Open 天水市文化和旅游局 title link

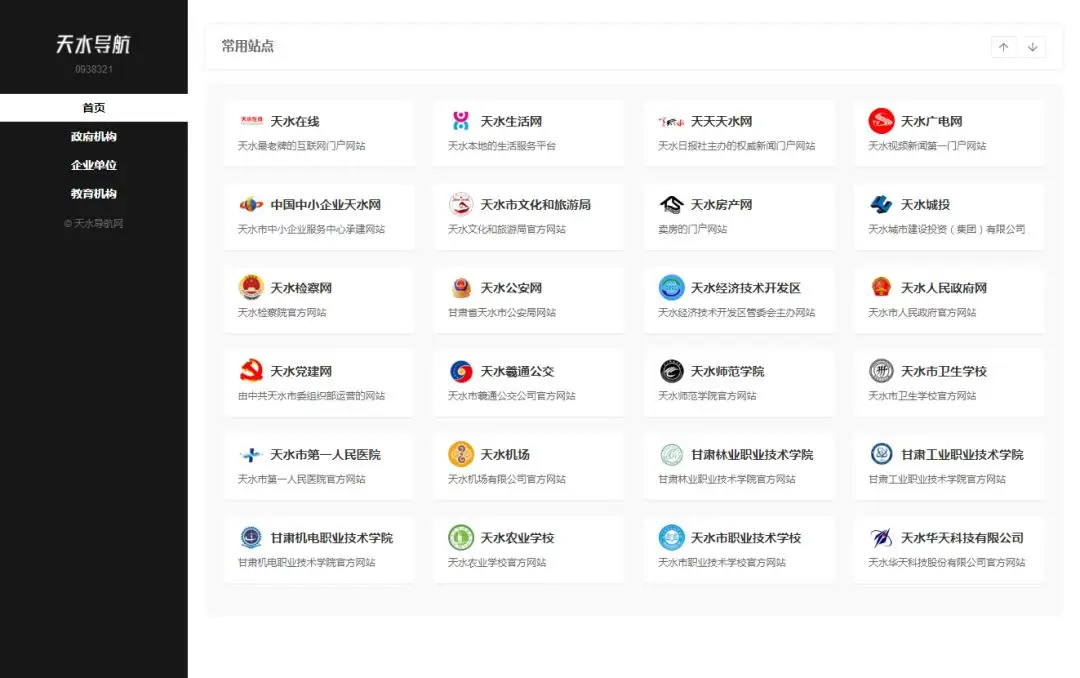535,205
